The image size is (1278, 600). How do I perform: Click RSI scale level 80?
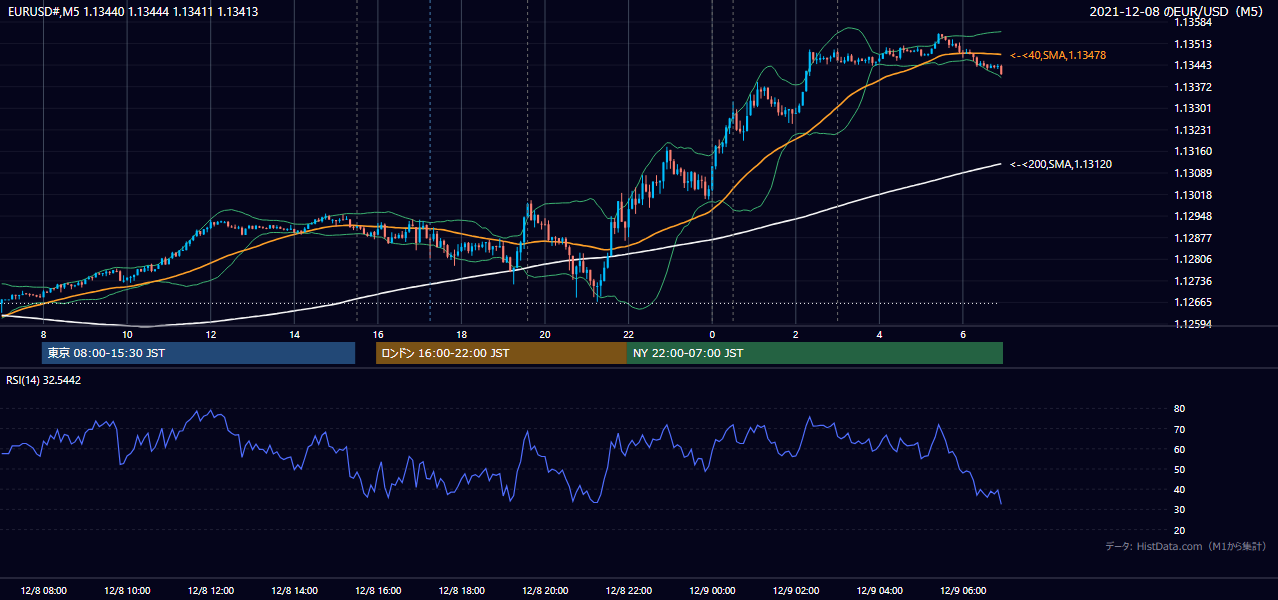pos(1180,409)
